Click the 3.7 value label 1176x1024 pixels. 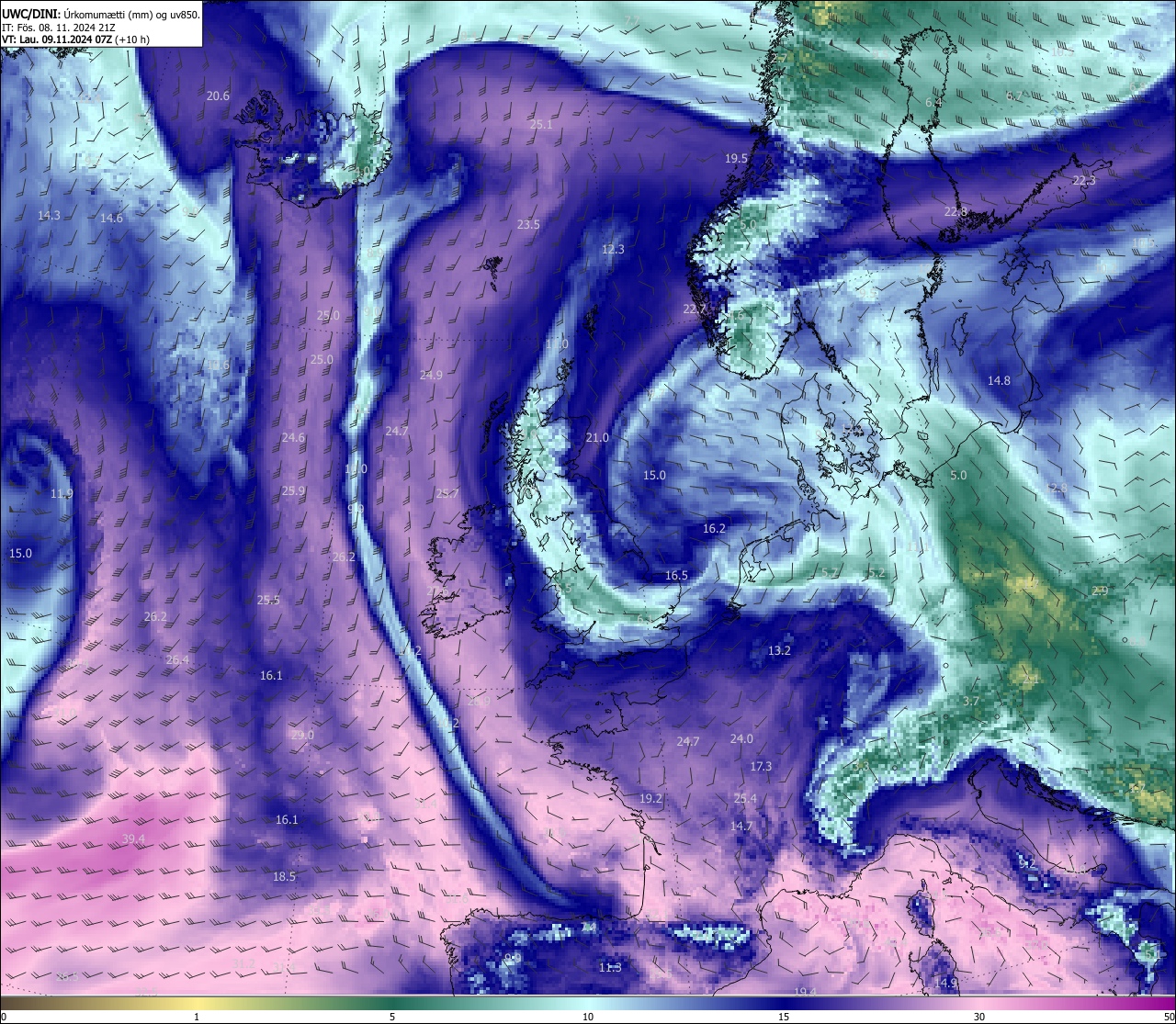[x=971, y=701]
